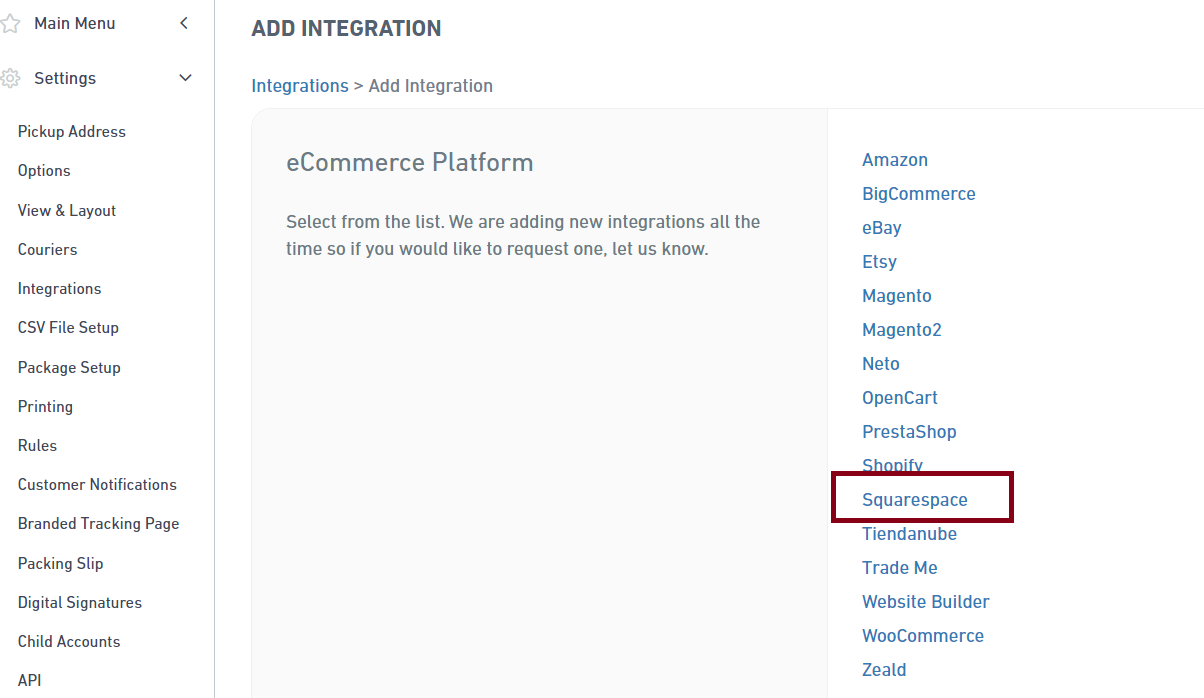Screen dimensions: 1204x698
Task: Click the Main Menu star icon
Action: click(x=9, y=24)
